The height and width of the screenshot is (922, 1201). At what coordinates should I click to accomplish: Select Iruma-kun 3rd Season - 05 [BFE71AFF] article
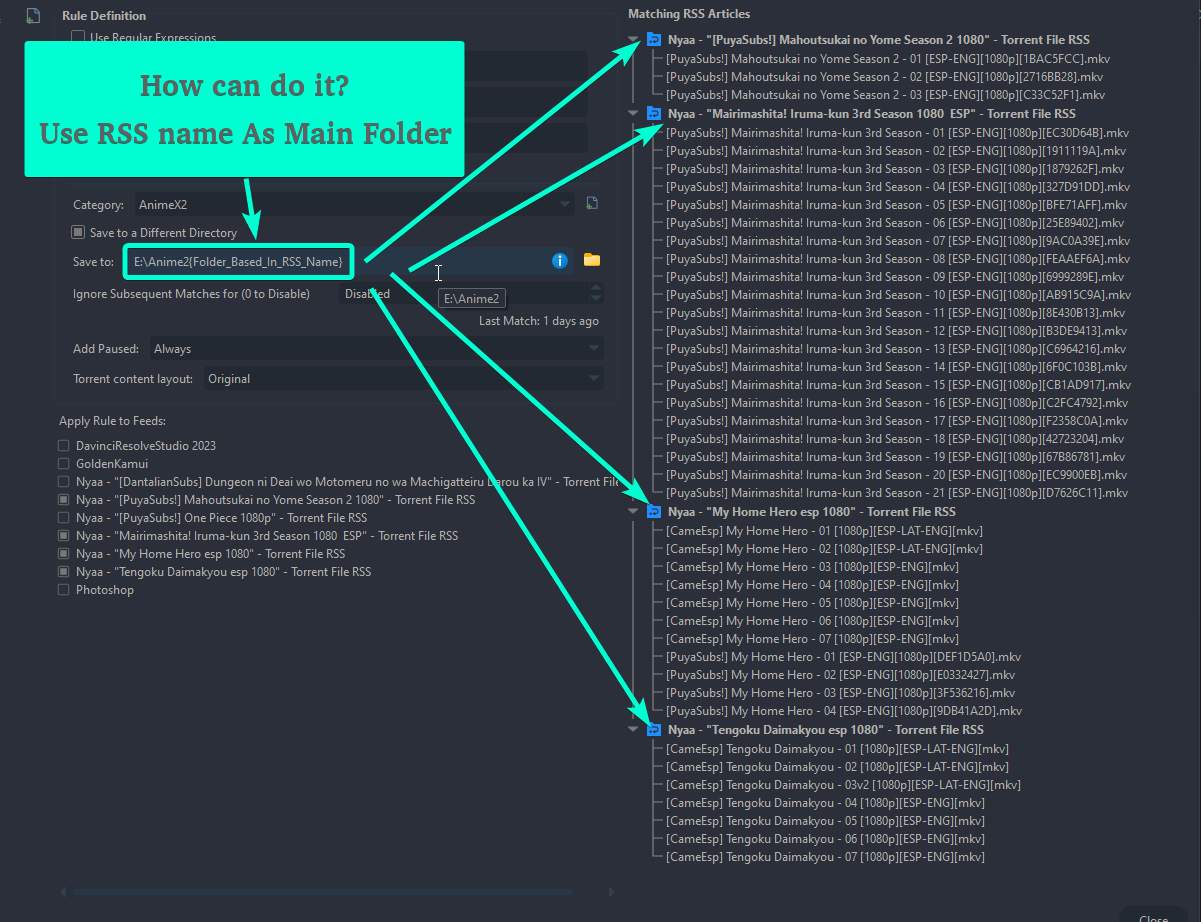[896, 205]
